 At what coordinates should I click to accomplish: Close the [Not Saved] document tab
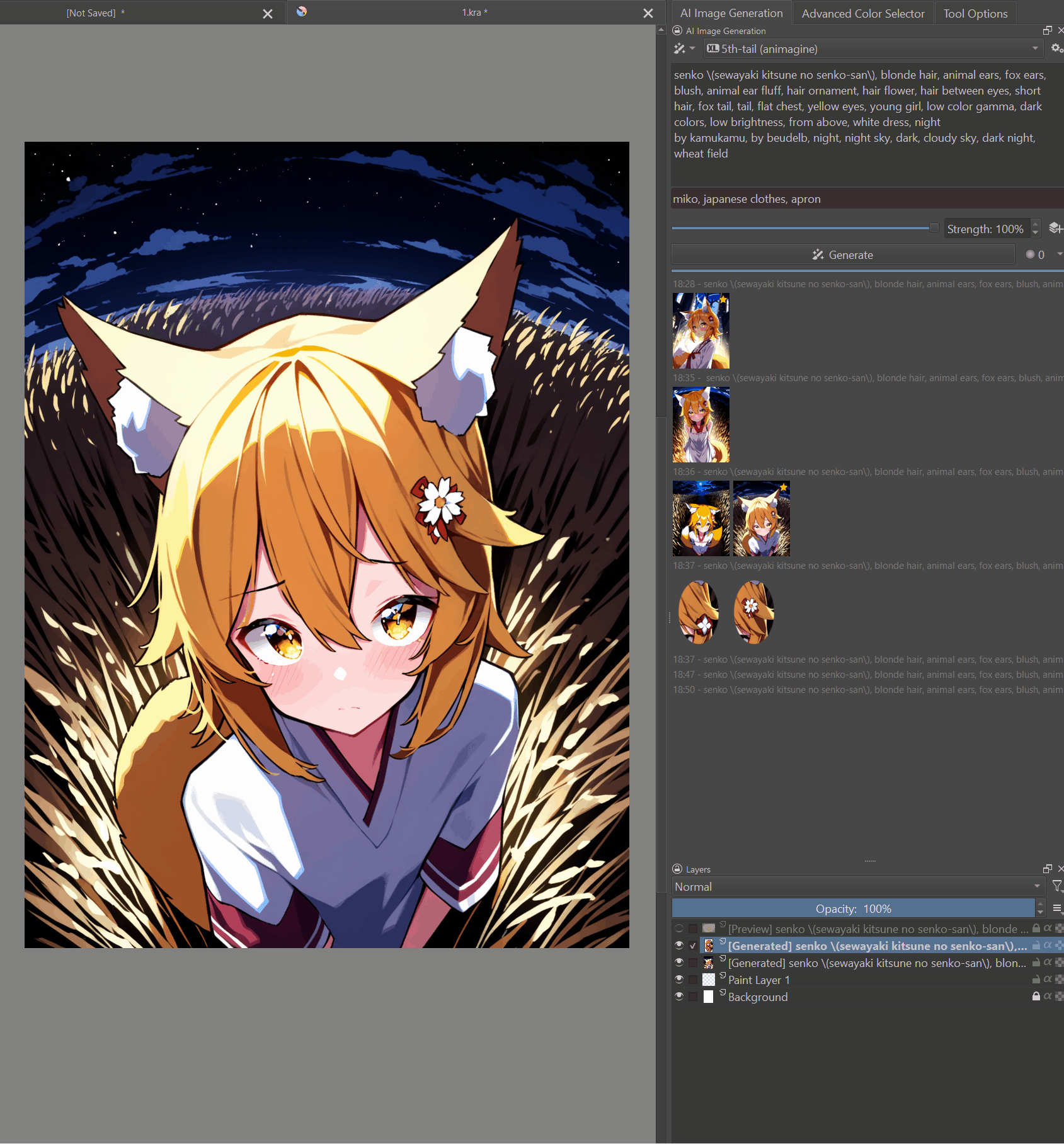pyautogui.click(x=268, y=13)
